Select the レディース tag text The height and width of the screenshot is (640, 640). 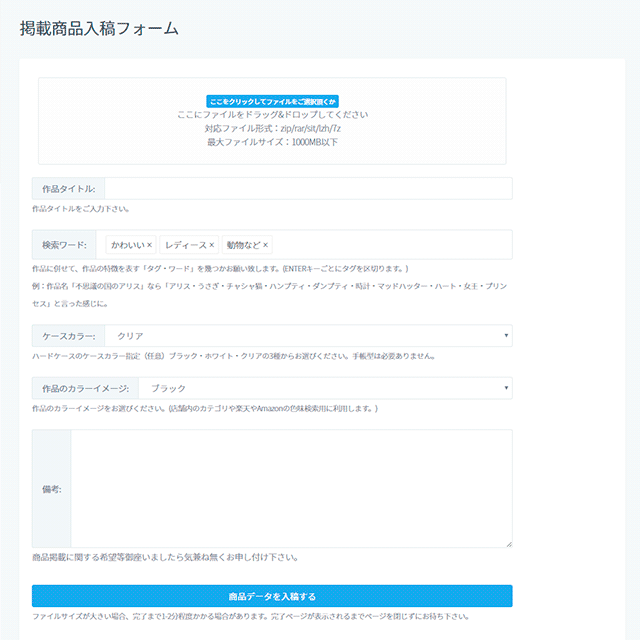pos(185,245)
